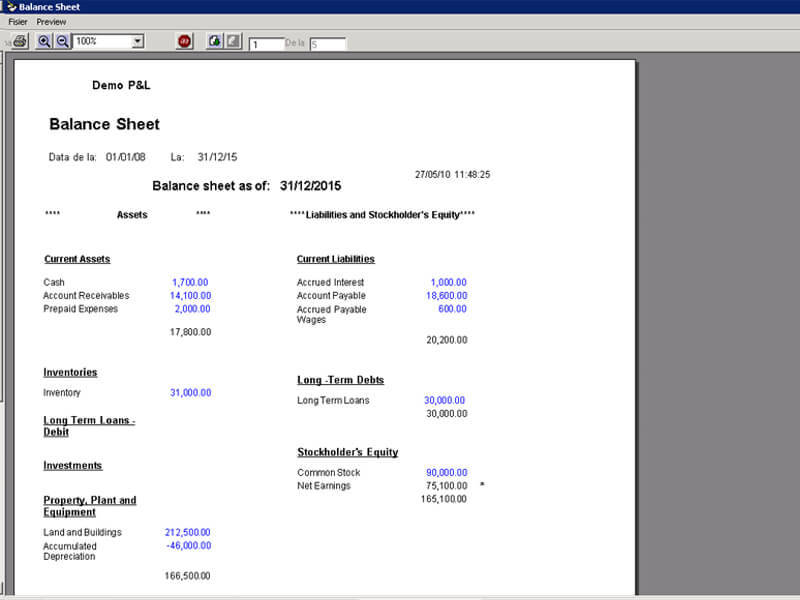The width and height of the screenshot is (800, 600).
Task: Click the end date 31/12/15
Action: point(217,157)
